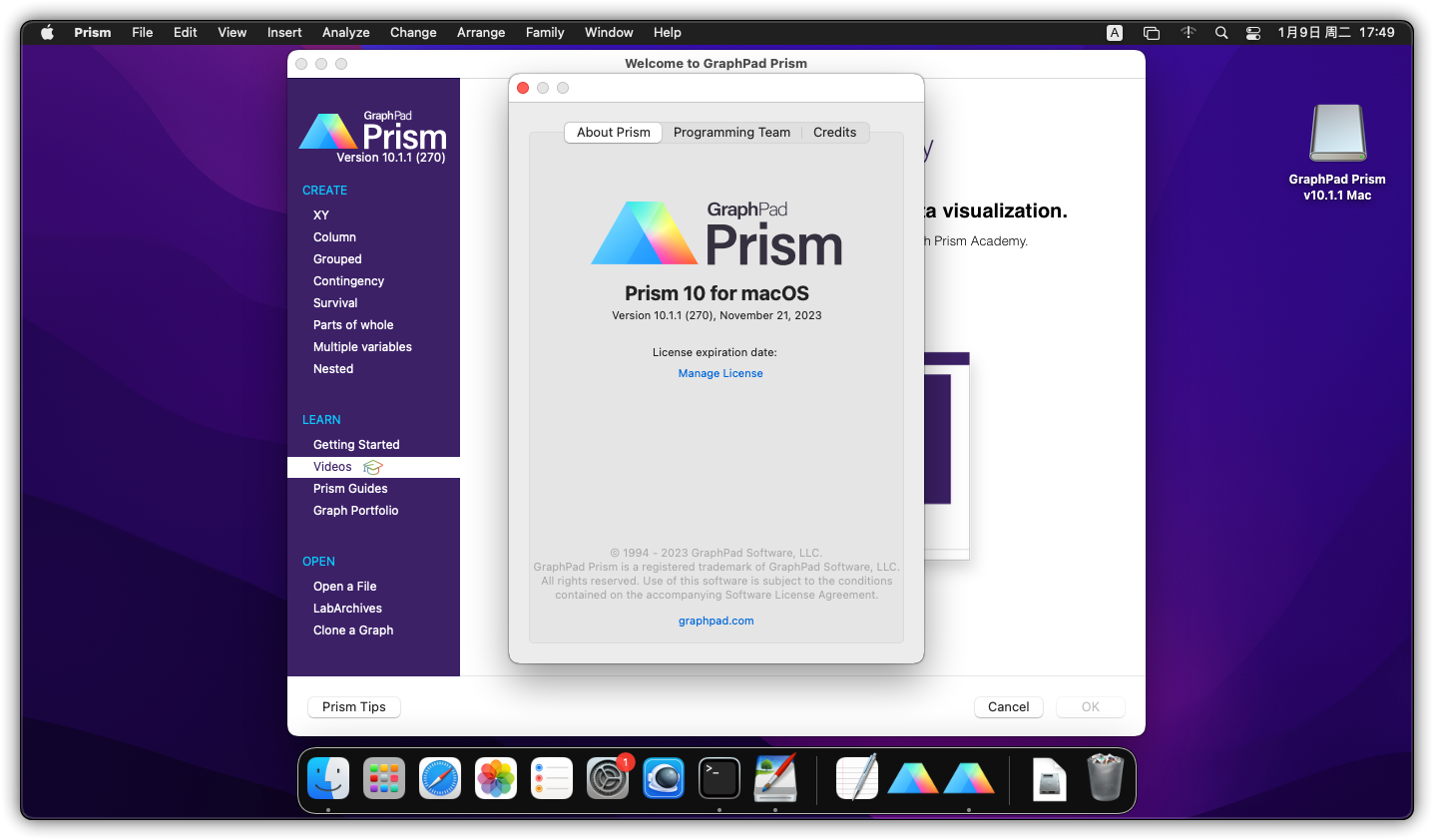Open the Change menu

coord(413,33)
